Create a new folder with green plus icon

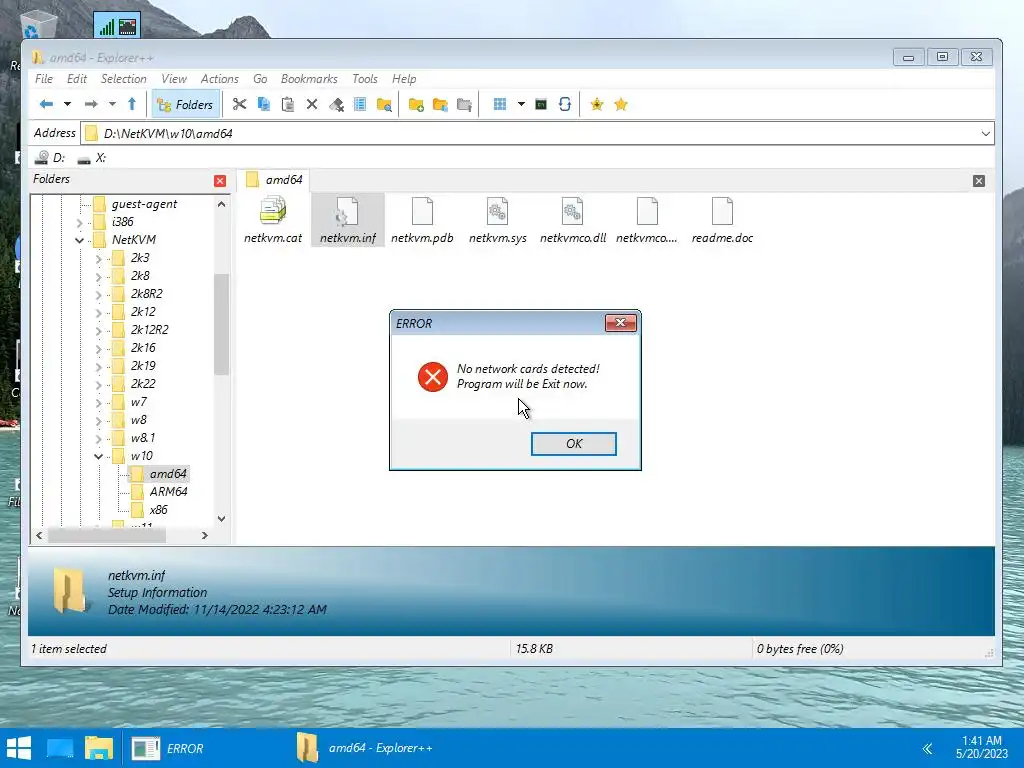(x=416, y=104)
